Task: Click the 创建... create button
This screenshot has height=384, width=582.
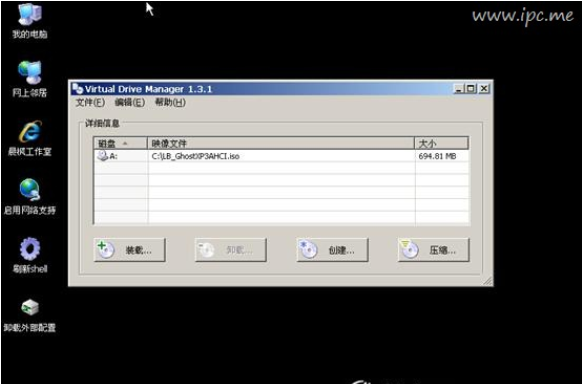Action: (x=332, y=250)
